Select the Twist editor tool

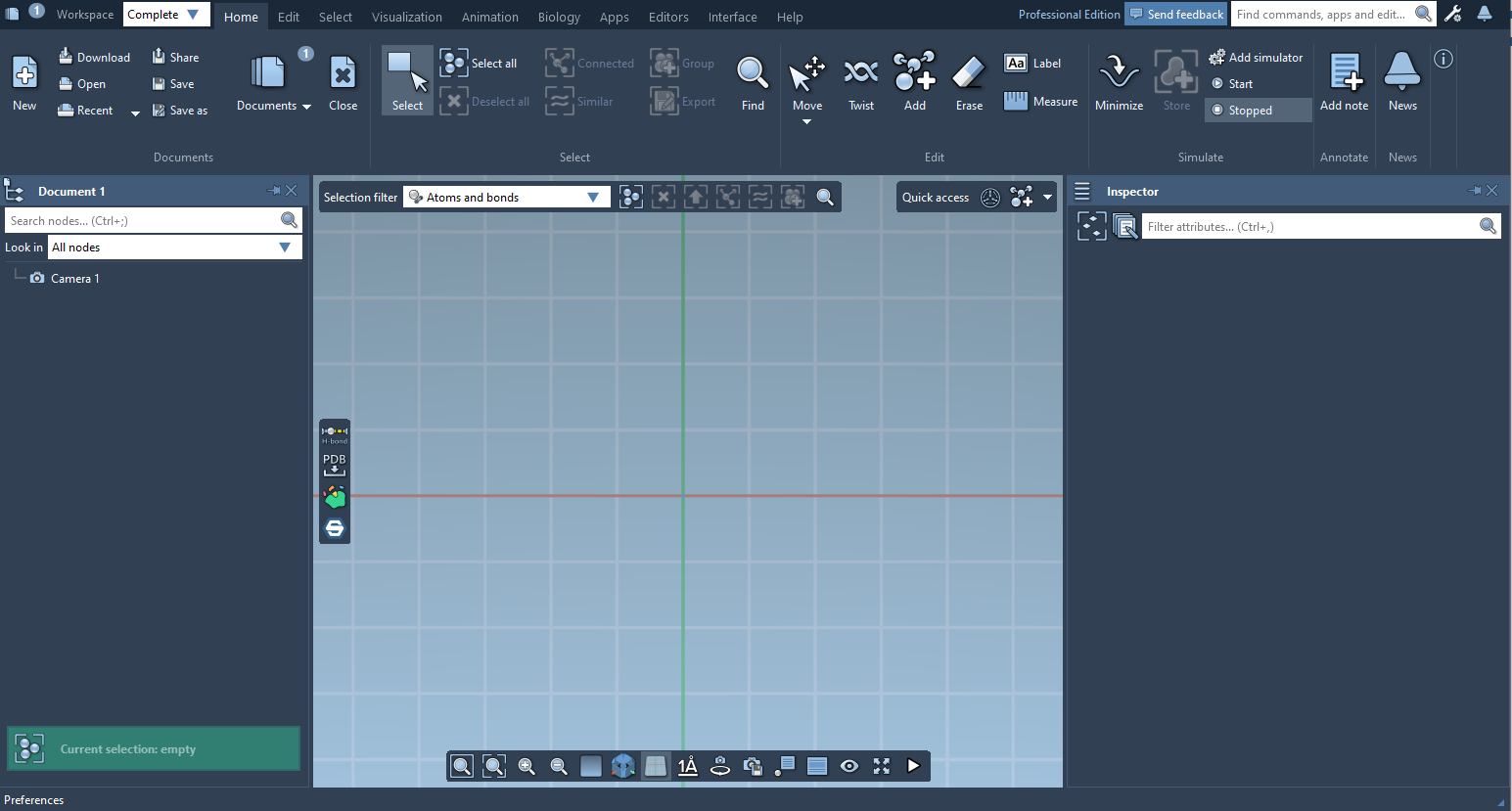coord(861,81)
